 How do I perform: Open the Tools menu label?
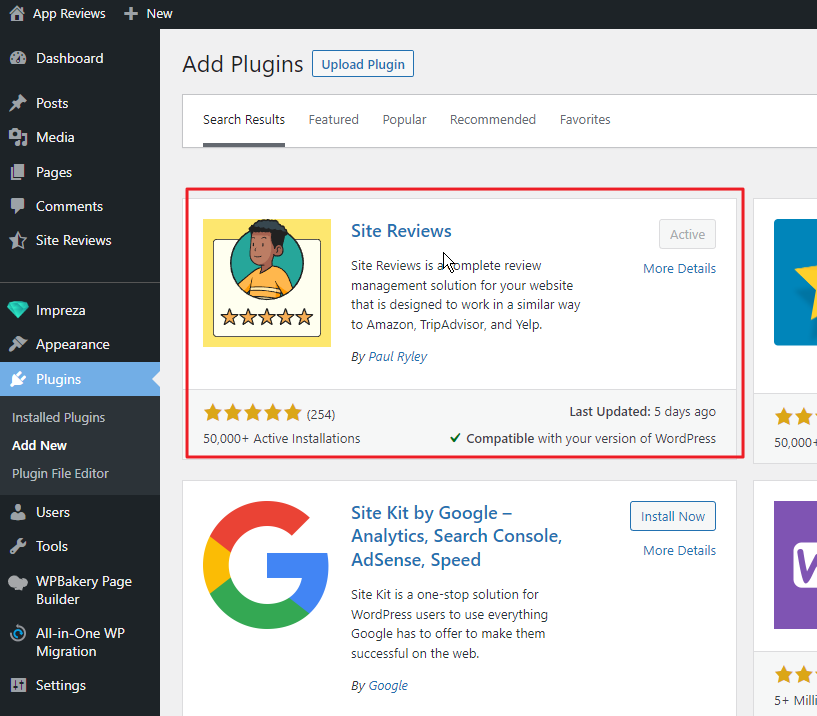pyautogui.click(x=52, y=546)
